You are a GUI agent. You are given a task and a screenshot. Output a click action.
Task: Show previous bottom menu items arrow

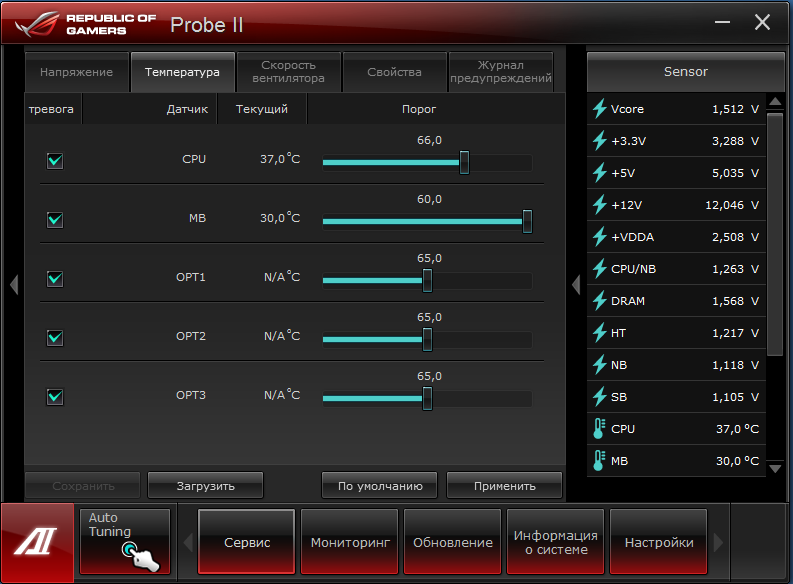click(188, 543)
